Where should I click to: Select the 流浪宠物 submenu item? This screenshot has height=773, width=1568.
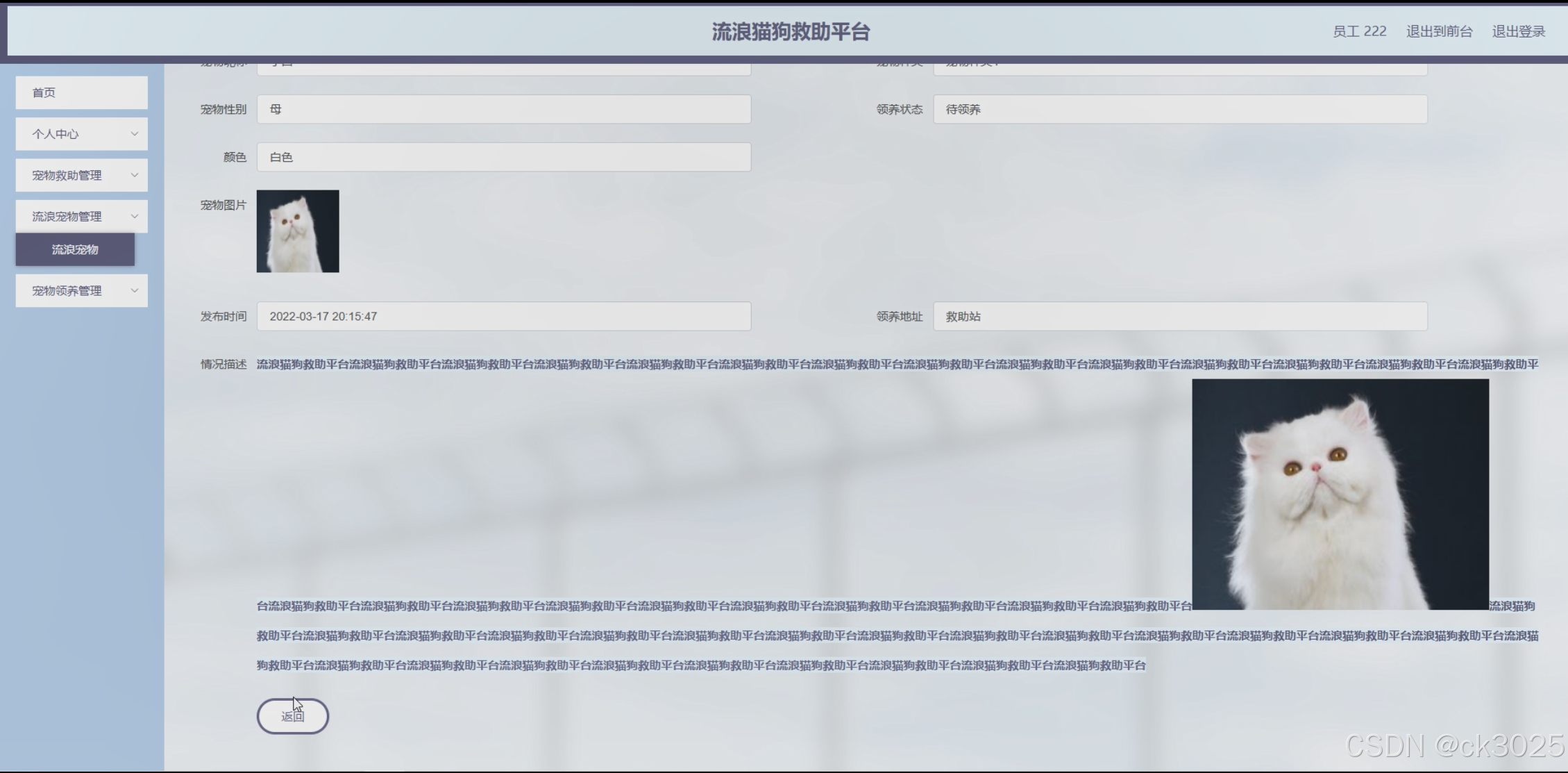(x=75, y=249)
